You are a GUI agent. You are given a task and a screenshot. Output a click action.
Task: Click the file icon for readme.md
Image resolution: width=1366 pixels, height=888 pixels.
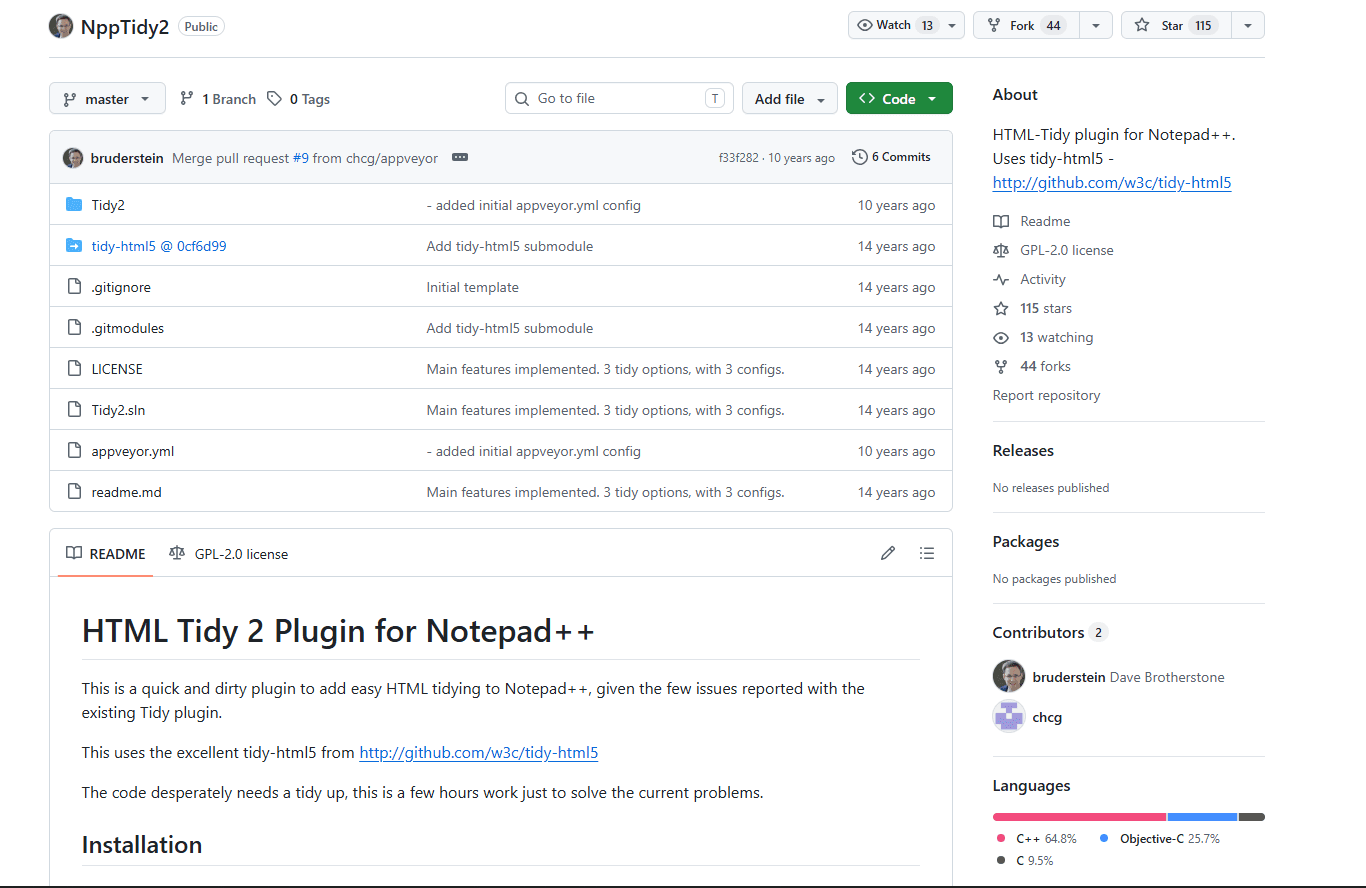tap(74, 492)
